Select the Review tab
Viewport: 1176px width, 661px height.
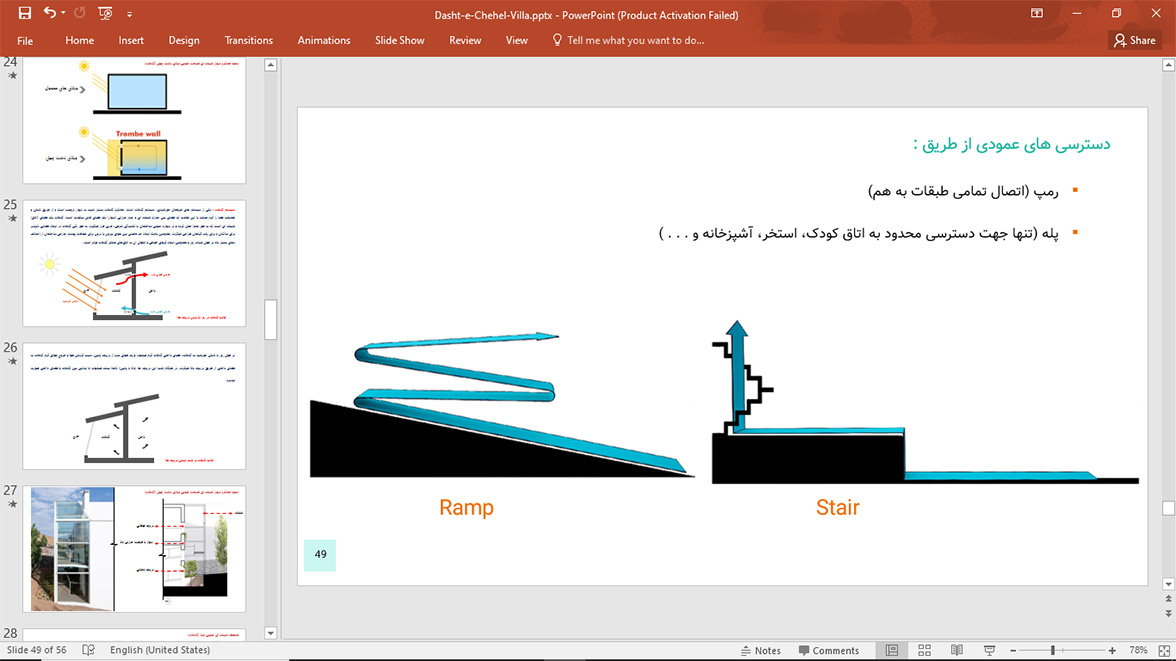pyautogui.click(x=465, y=41)
